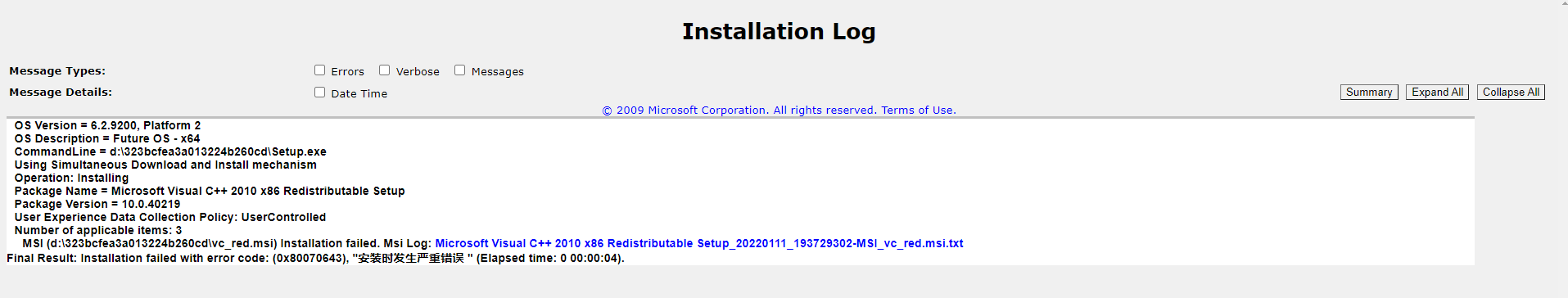Screen dimensions: 1568x298
Task: Click the Package Name log entry
Action: (x=210, y=191)
